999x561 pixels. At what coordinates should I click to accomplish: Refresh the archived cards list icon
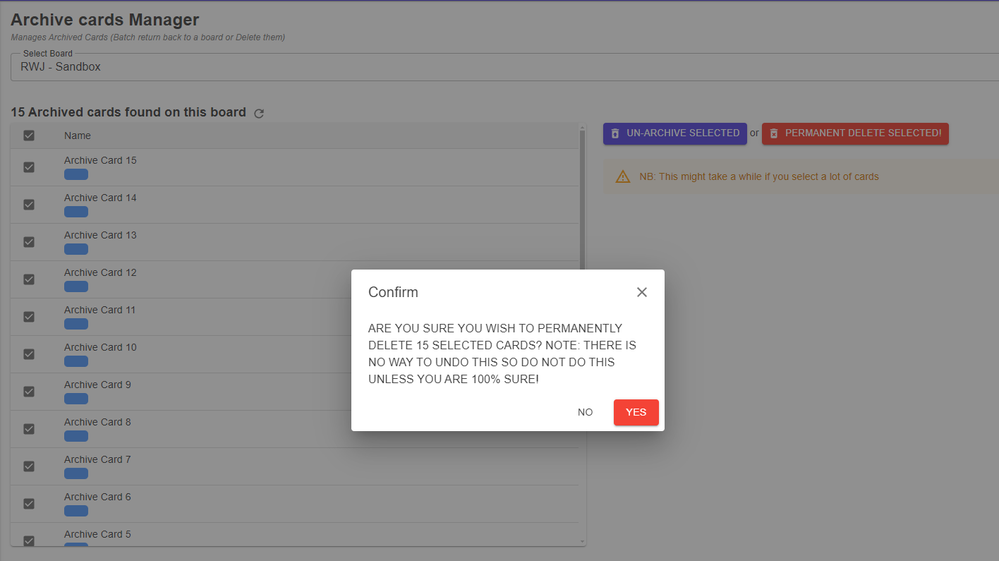pyautogui.click(x=259, y=113)
